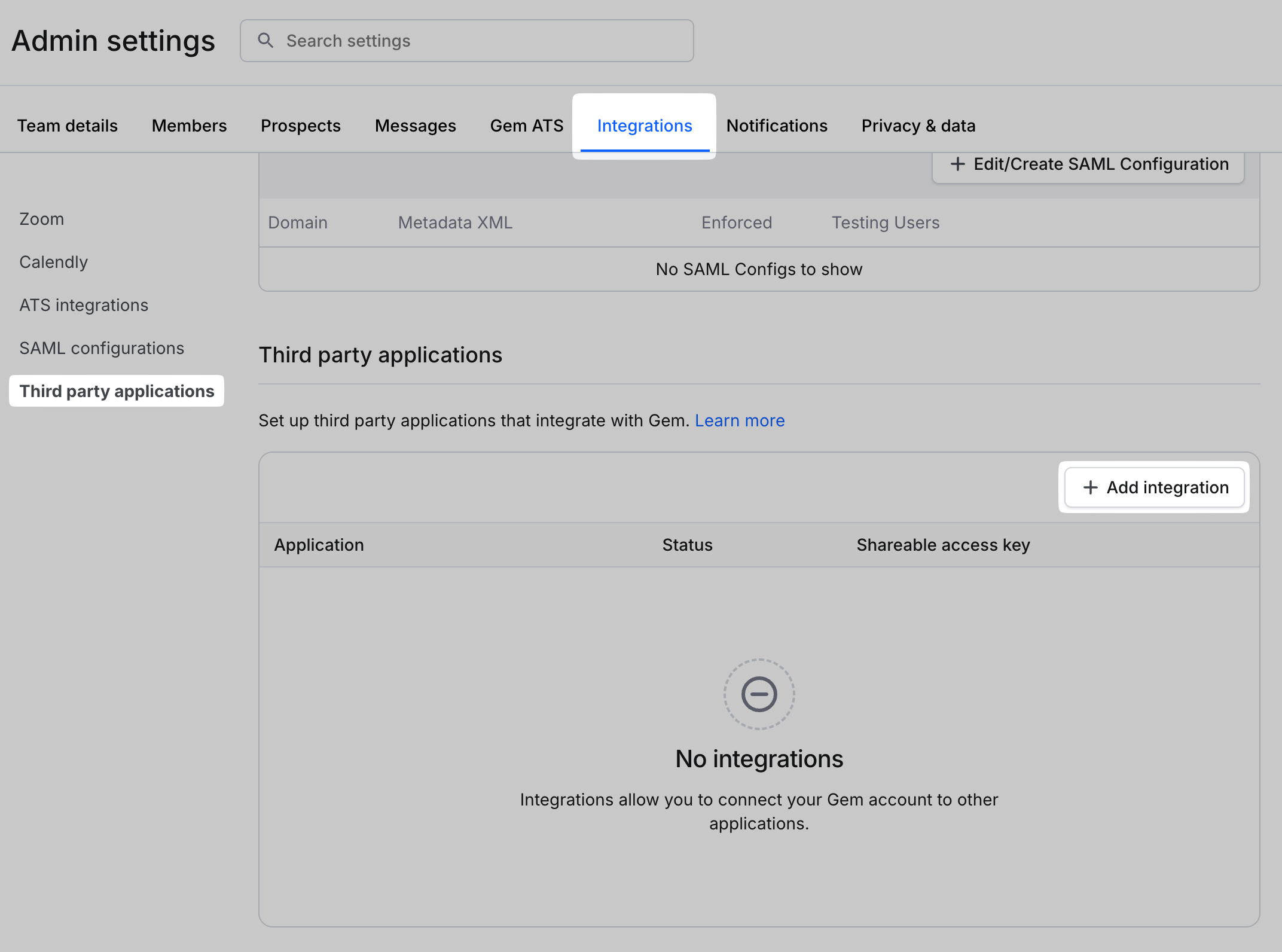Select the Gem ATS tab
Image resolution: width=1282 pixels, height=952 pixels.
[x=526, y=126]
